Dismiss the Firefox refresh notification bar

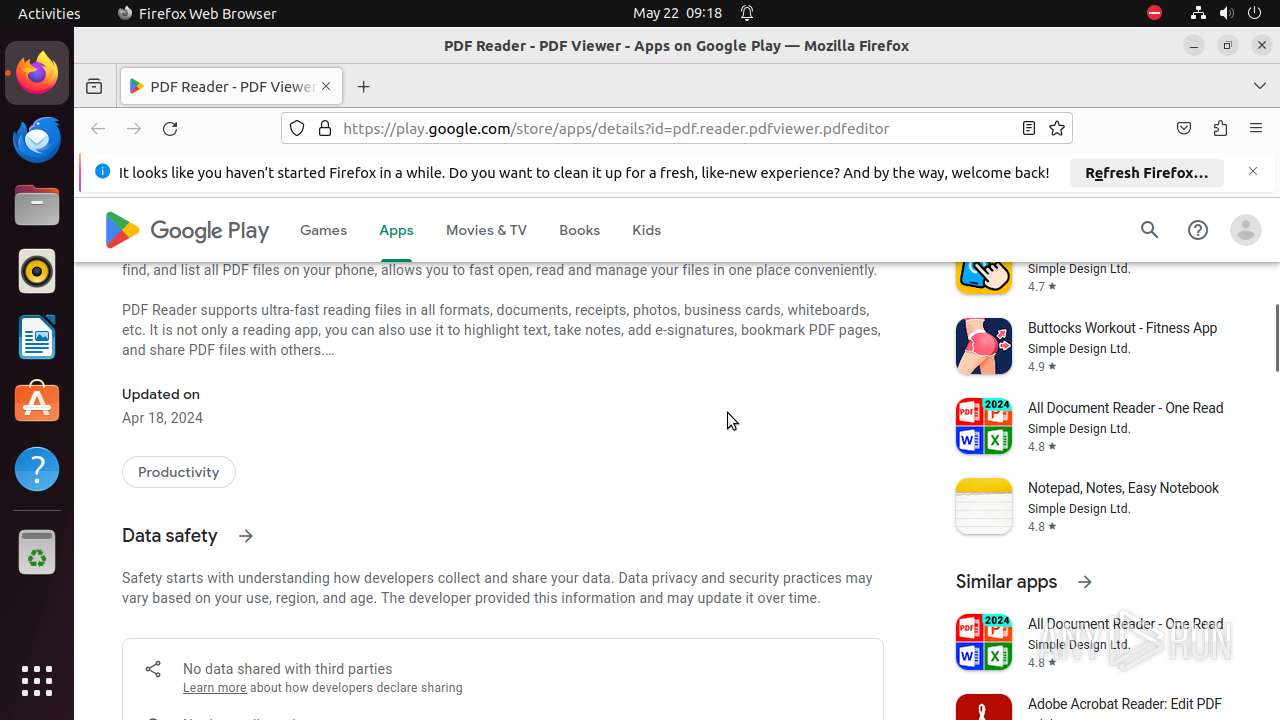tap(1253, 172)
